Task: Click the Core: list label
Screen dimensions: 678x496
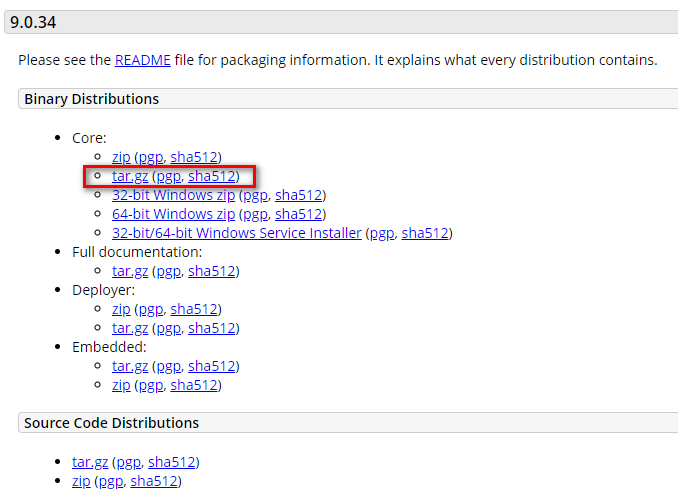Action: tap(89, 138)
